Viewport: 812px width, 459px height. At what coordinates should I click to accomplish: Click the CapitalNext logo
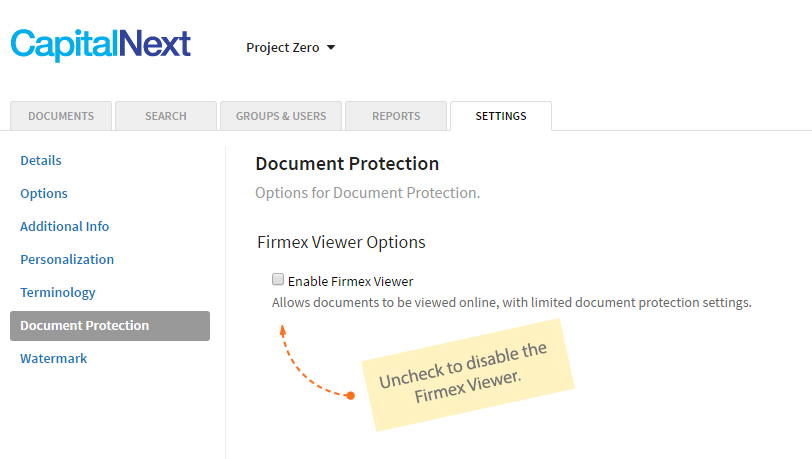100,45
